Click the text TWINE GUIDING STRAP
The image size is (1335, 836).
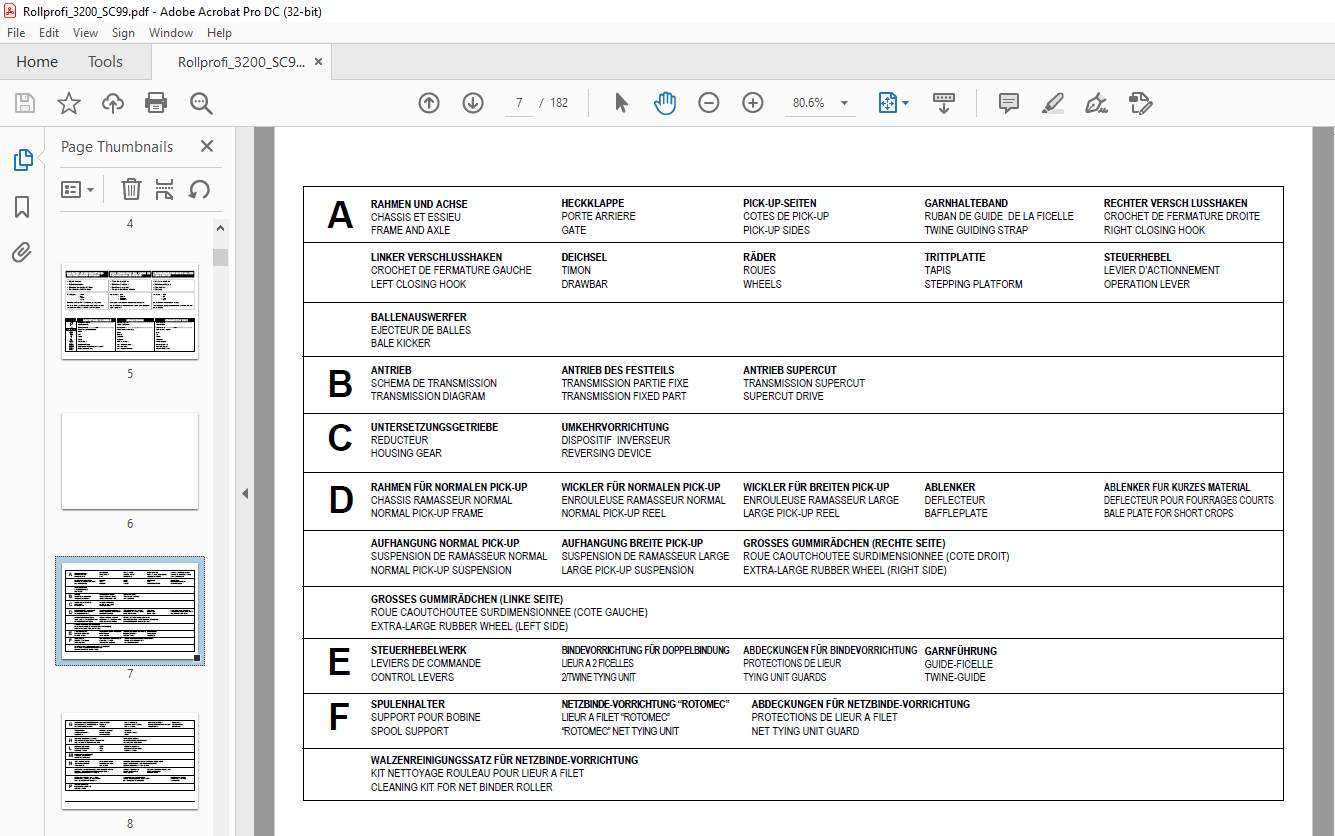(976, 230)
